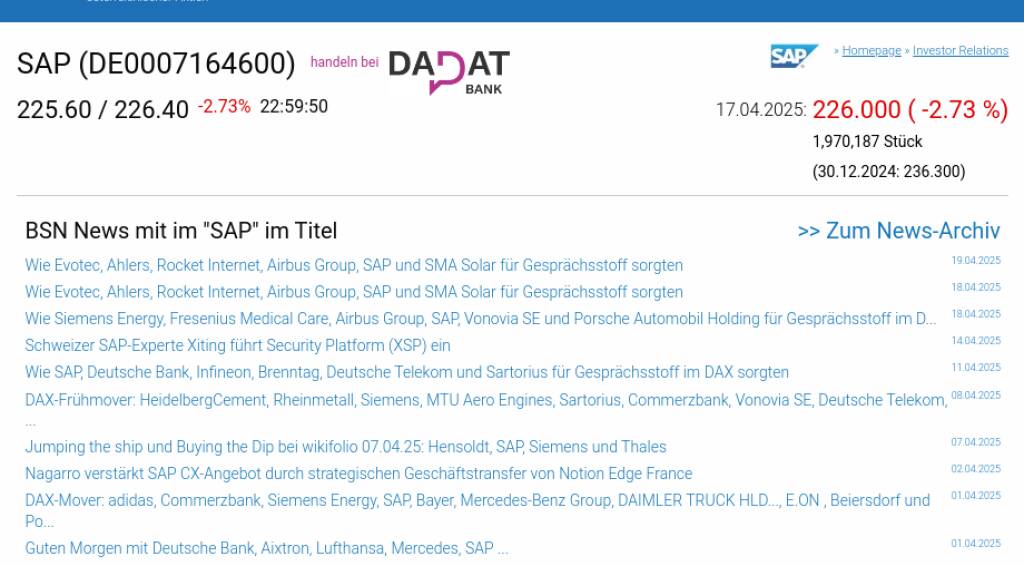
Task: Click the SAP company logo icon
Action: click(x=794, y=56)
